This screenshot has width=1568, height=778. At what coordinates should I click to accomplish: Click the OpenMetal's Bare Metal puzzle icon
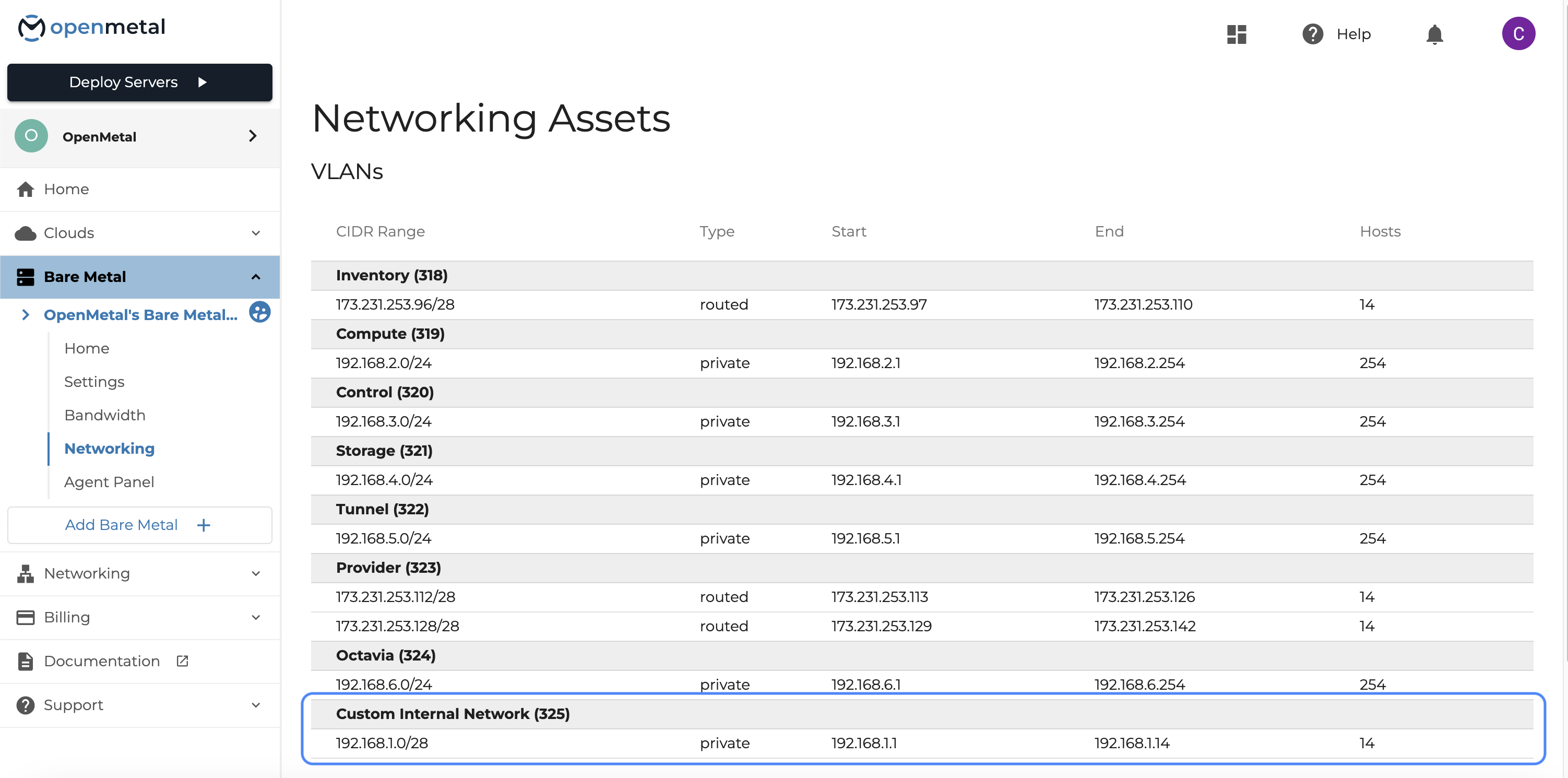click(x=257, y=314)
